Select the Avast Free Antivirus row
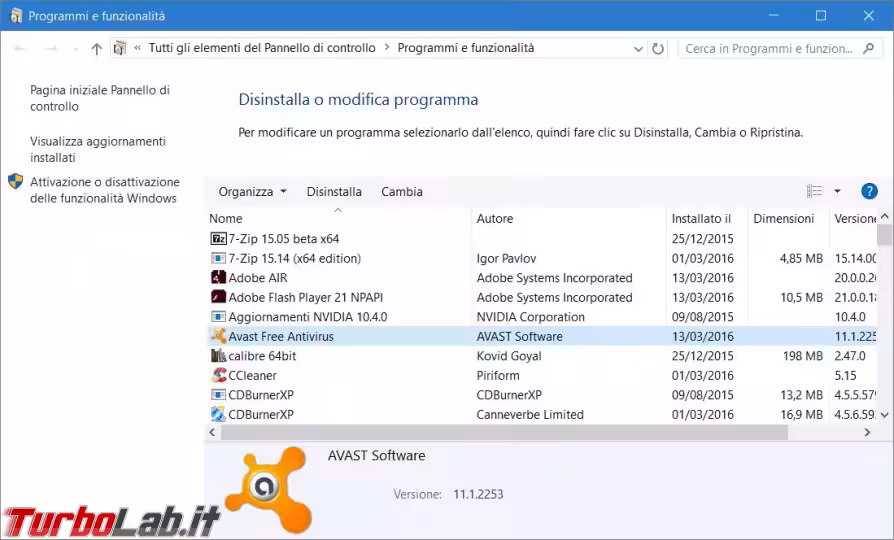 pyautogui.click(x=542, y=336)
